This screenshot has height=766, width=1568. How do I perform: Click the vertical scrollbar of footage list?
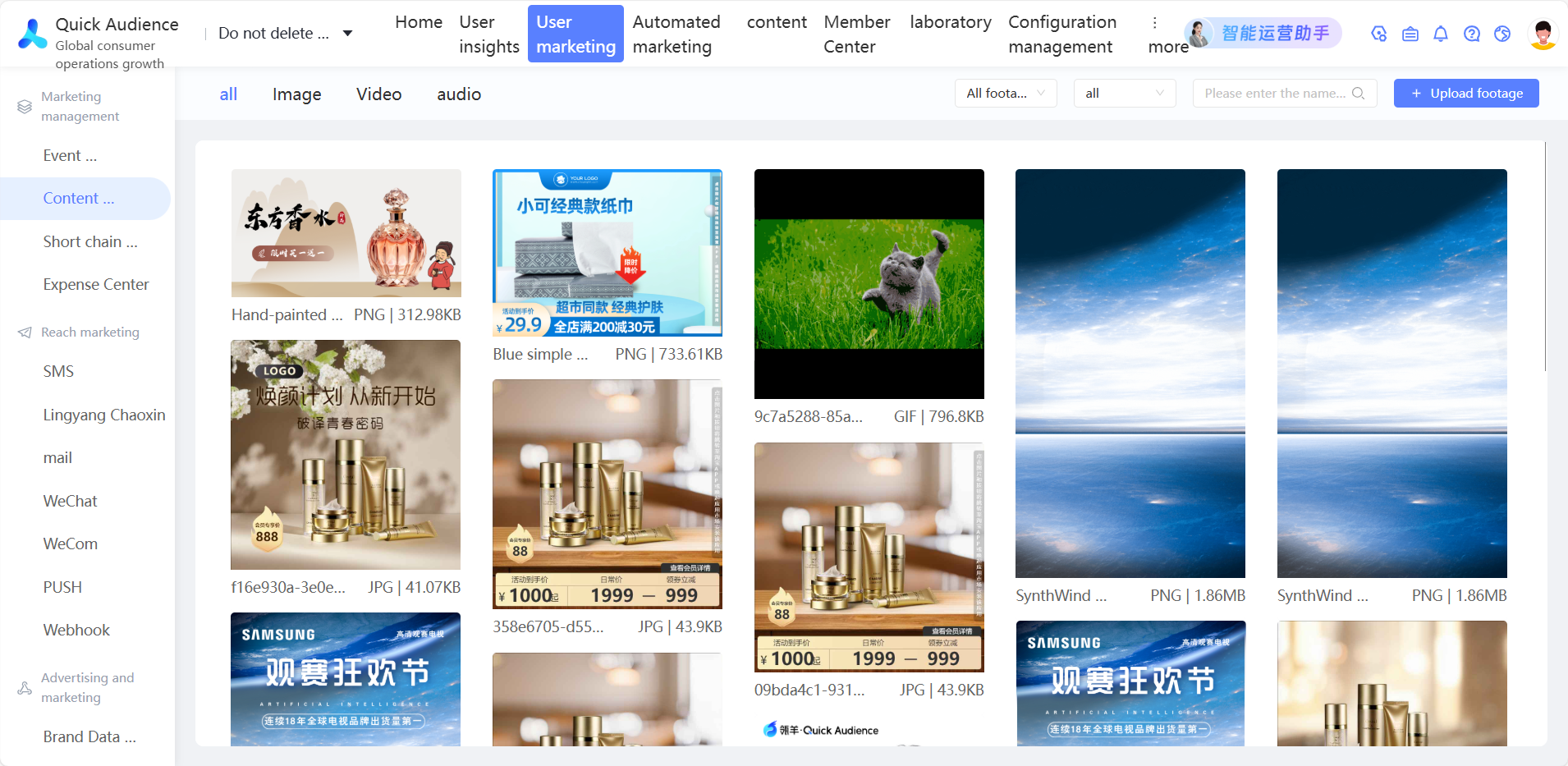point(1545,256)
